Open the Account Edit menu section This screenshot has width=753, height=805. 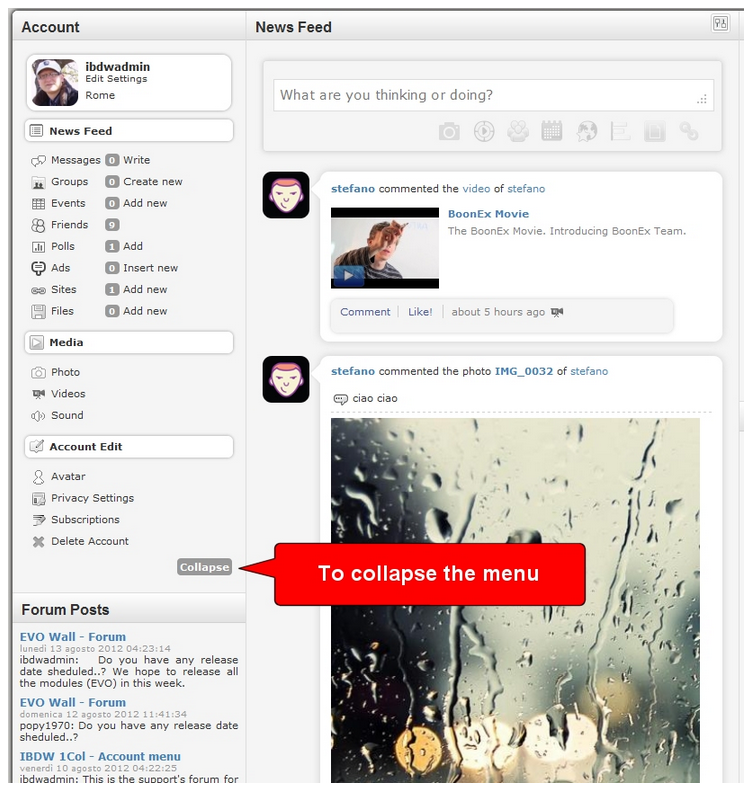click(129, 447)
